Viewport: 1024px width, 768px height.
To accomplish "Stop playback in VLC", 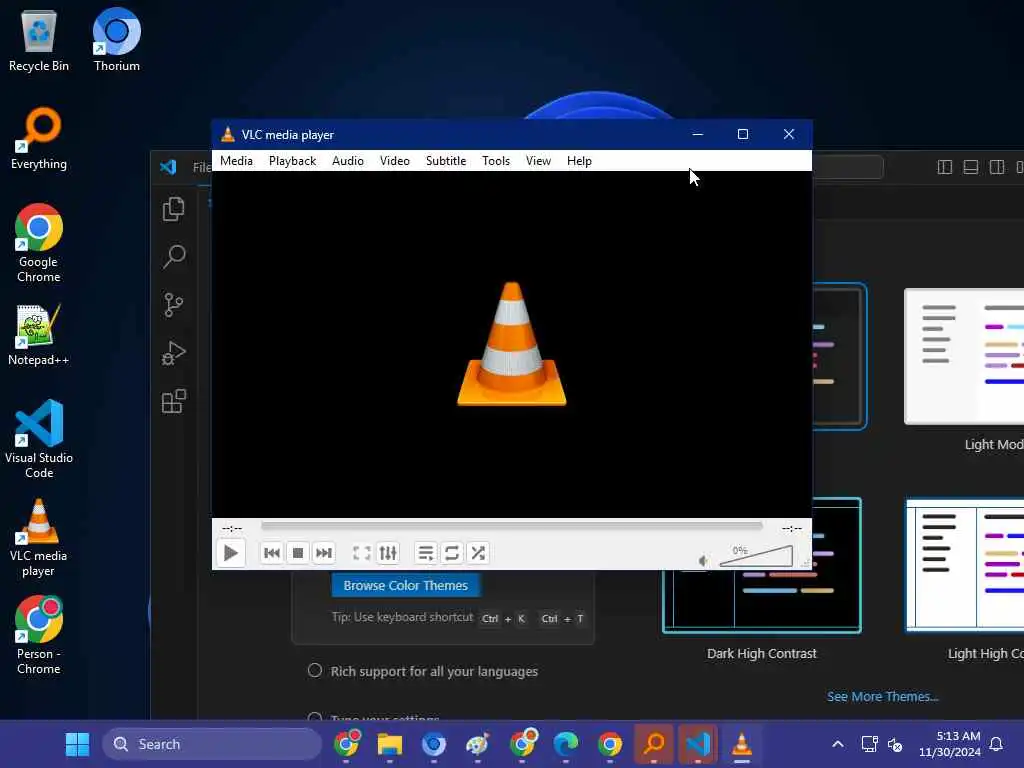I will [298, 553].
